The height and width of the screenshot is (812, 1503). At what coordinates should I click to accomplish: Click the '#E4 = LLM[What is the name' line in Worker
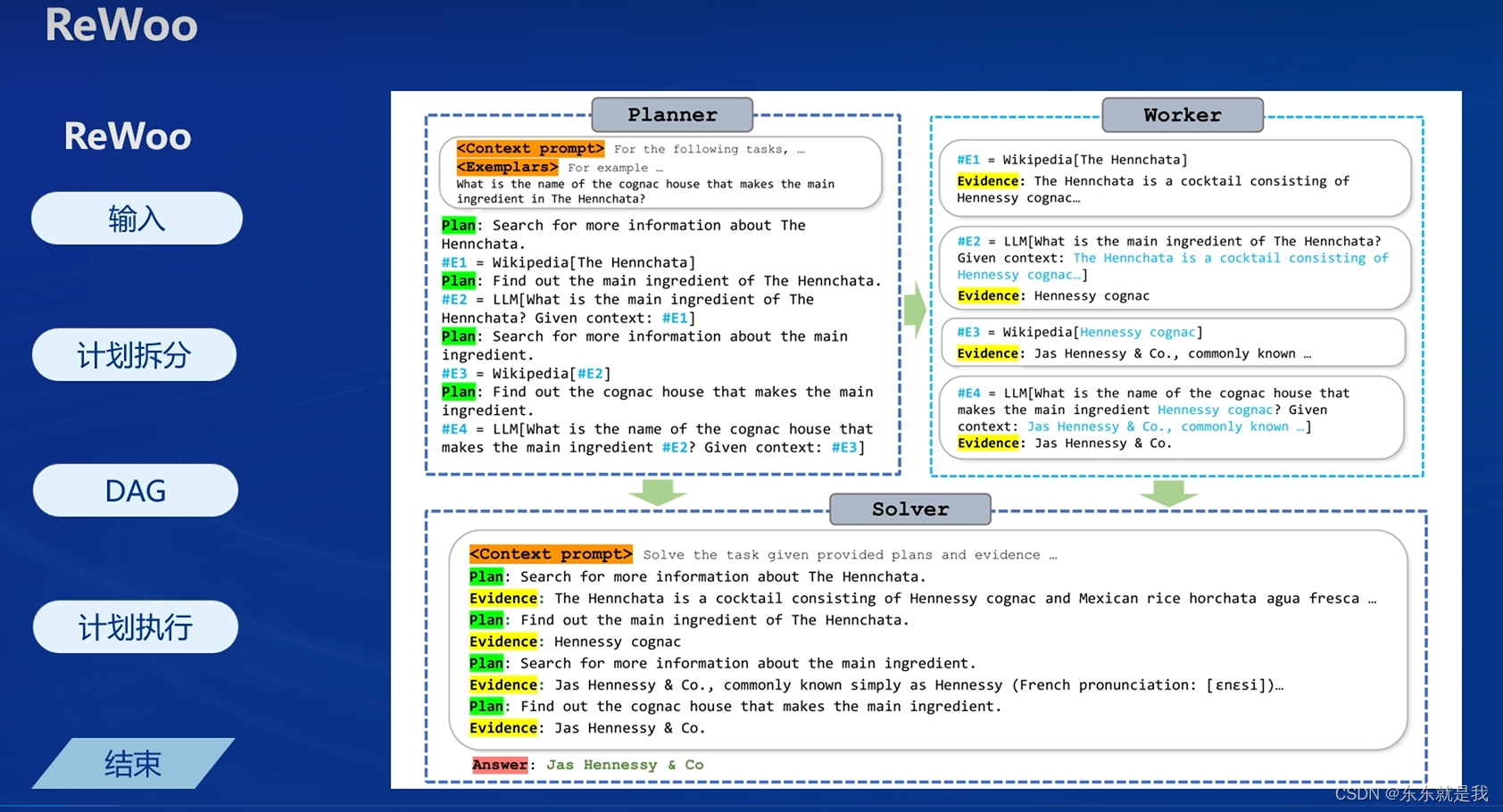tap(1153, 393)
